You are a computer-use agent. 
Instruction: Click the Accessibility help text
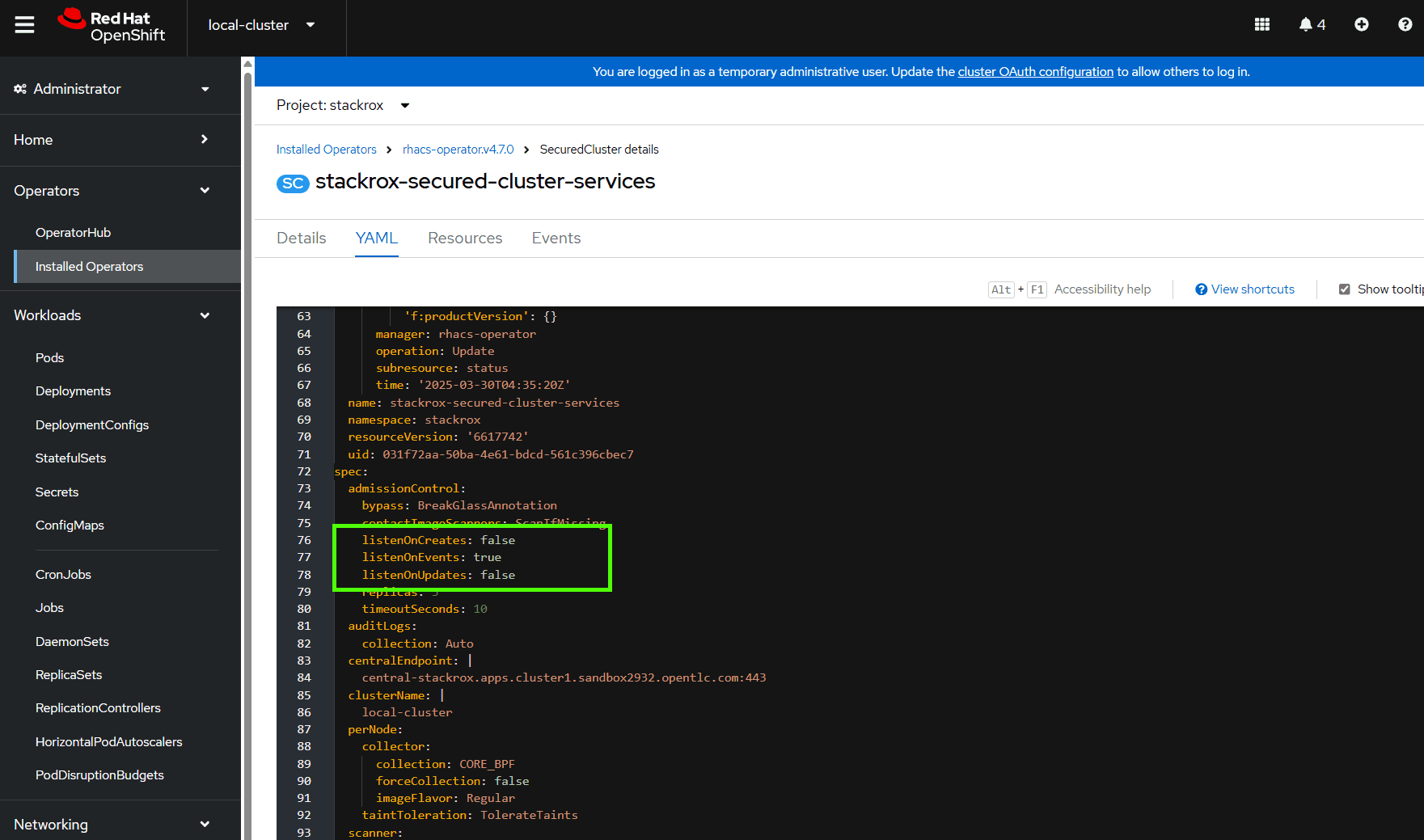click(1102, 289)
